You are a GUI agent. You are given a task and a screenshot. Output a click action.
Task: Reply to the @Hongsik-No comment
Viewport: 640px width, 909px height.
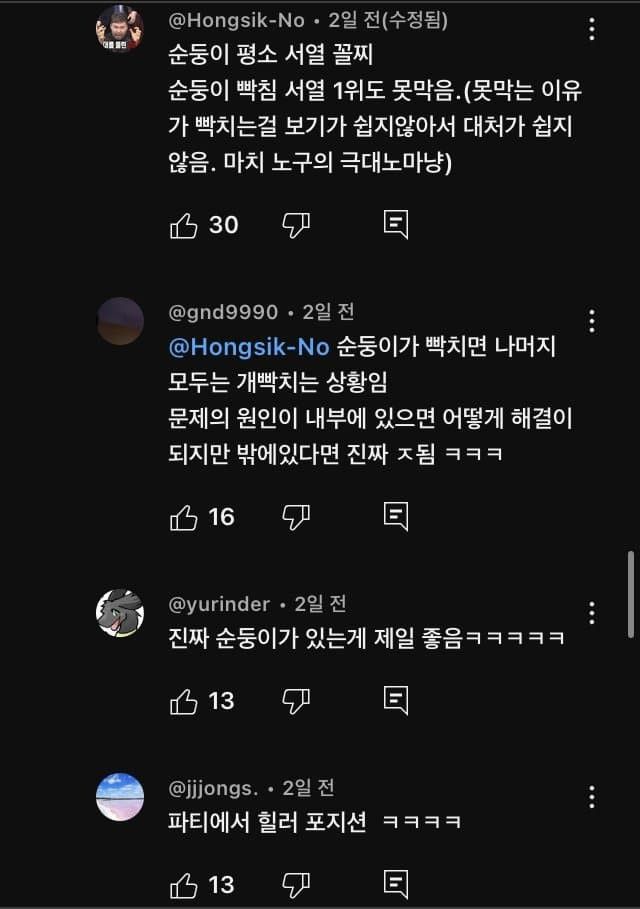[396, 225]
